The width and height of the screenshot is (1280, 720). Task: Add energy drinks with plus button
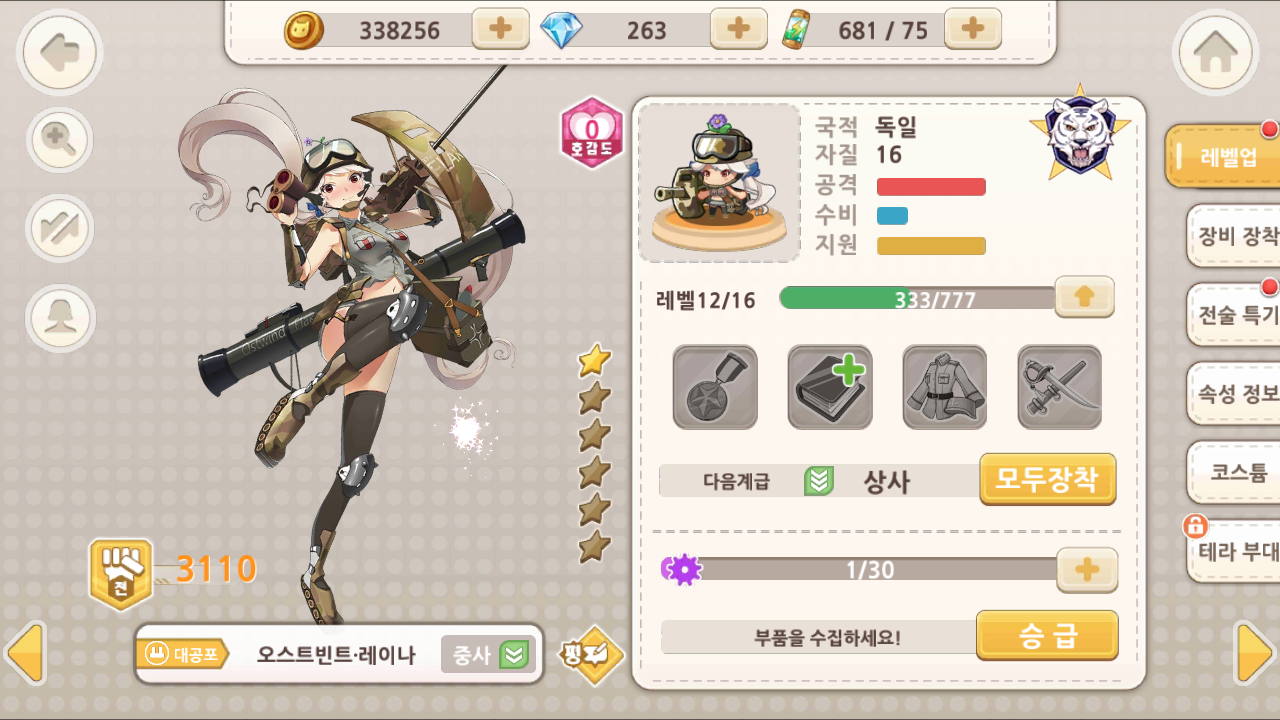(973, 29)
